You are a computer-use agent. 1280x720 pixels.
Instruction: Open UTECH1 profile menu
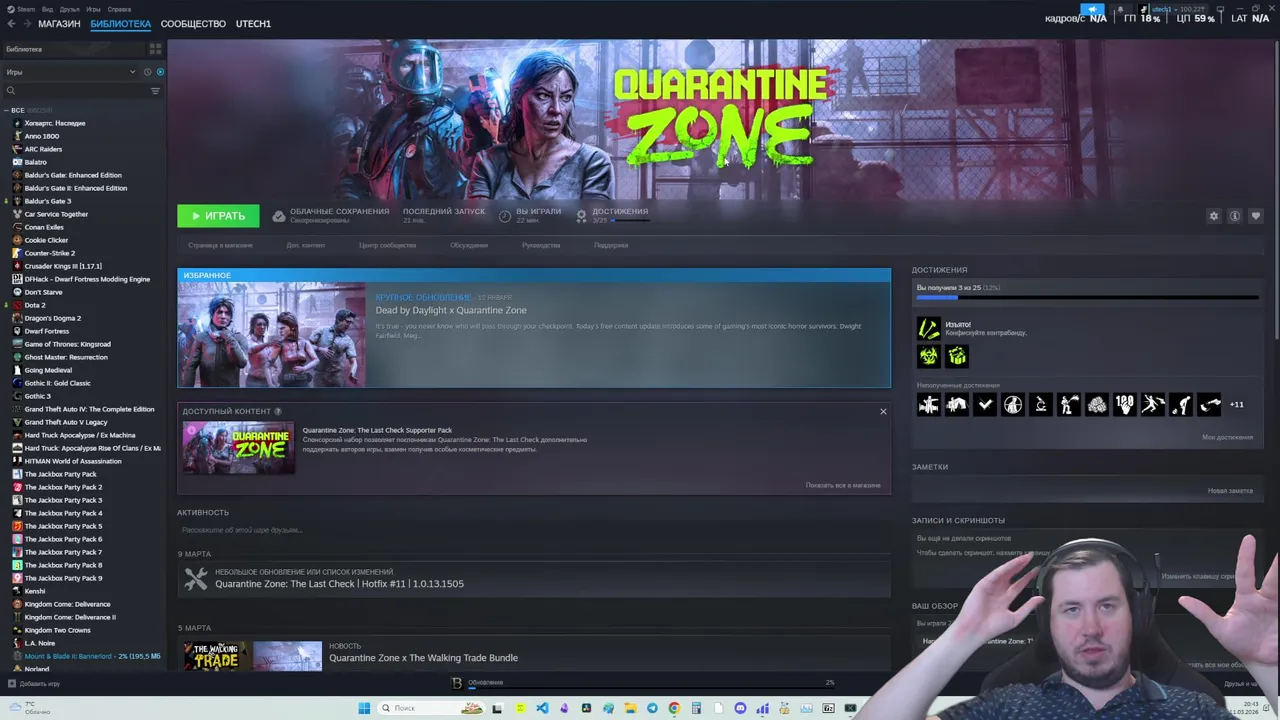click(x=253, y=23)
